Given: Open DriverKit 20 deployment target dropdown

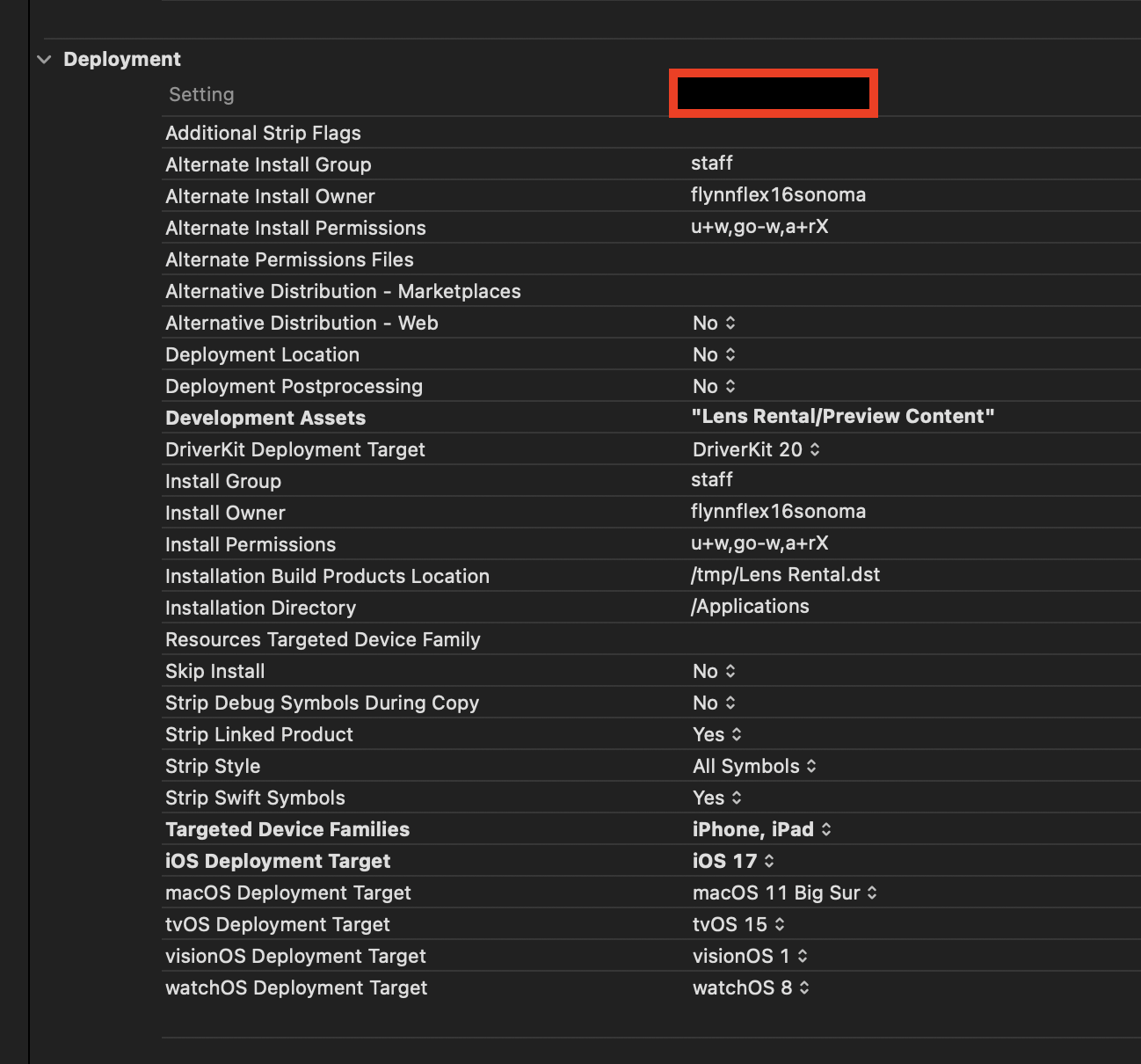Looking at the screenshot, I should tap(756, 450).
